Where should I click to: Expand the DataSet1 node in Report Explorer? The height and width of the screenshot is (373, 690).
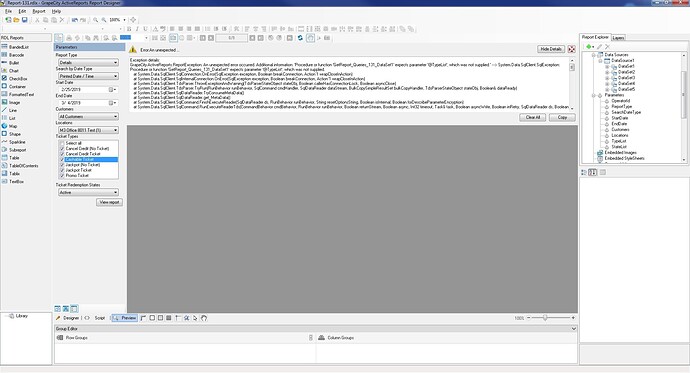[607, 66]
